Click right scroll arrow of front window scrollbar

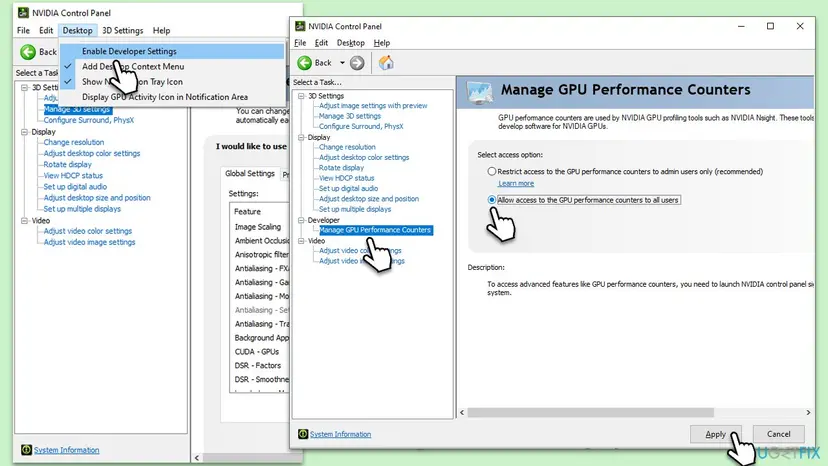click(808, 412)
